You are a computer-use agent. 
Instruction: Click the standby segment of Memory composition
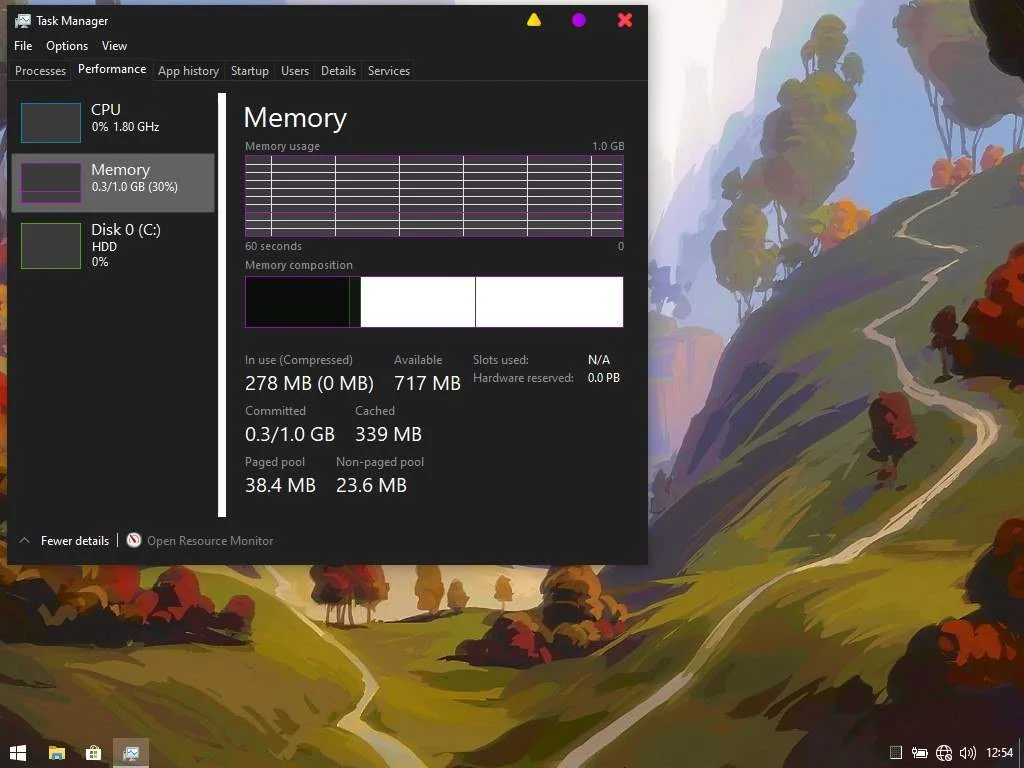418,302
